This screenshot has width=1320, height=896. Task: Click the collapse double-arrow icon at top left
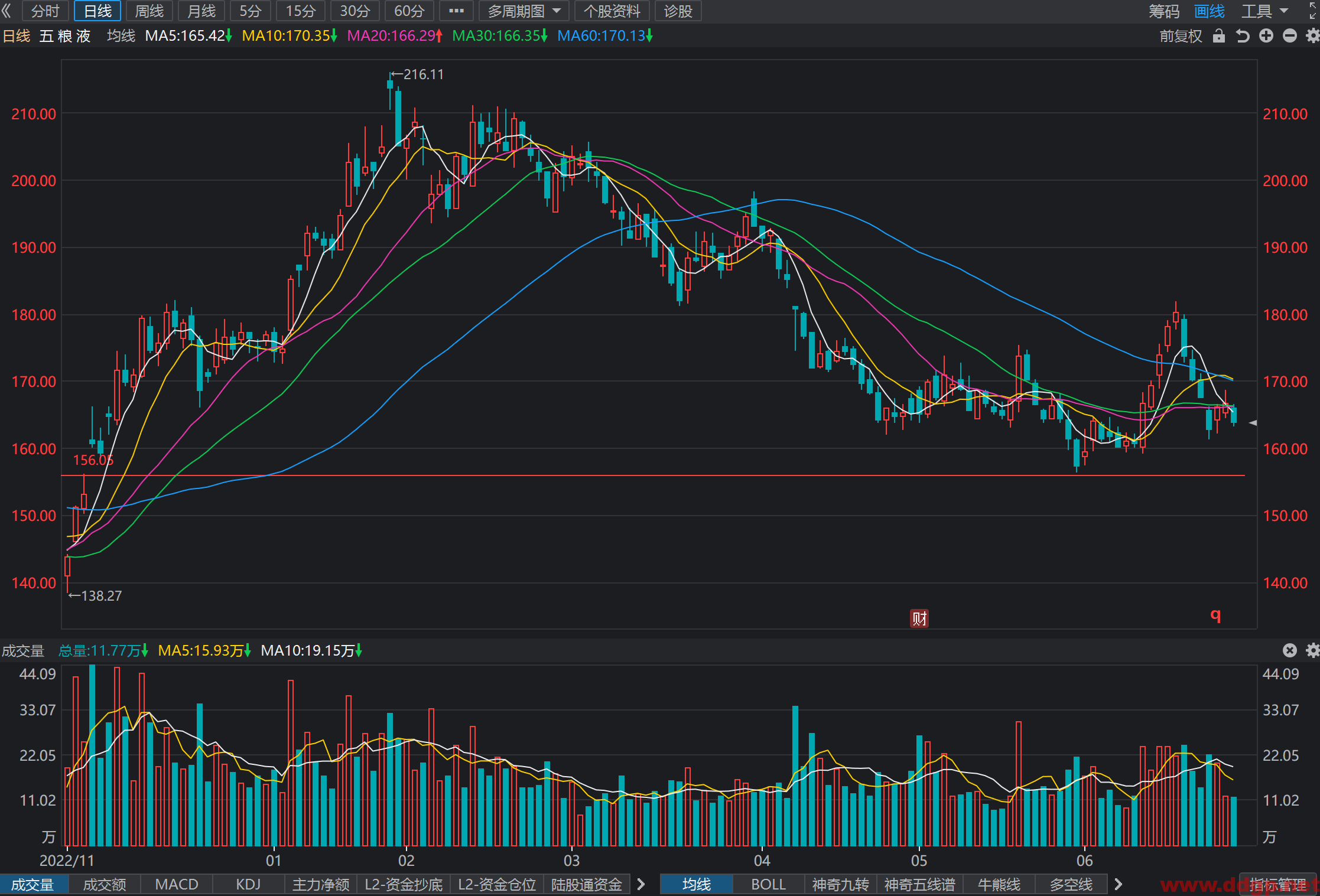pos(7,11)
